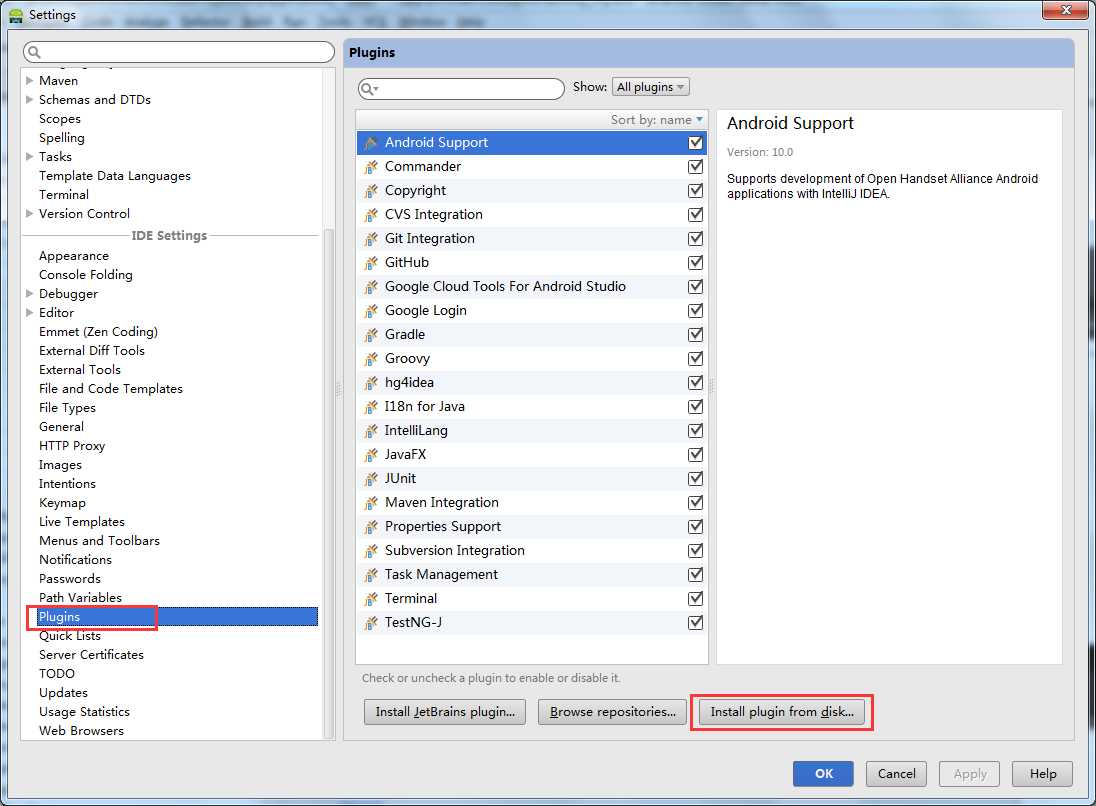Click Install JetBrains plugin button

(445, 712)
